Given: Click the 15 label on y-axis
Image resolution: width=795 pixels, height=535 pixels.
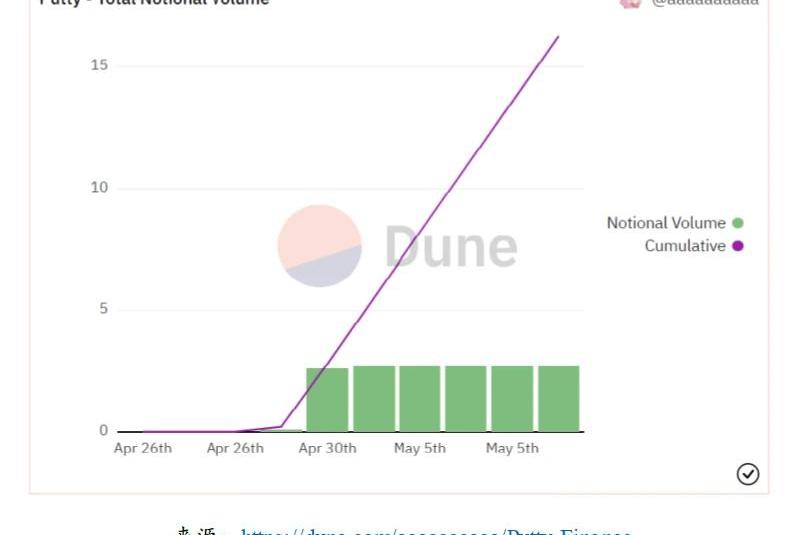Looking at the screenshot, I should click(x=98, y=66).
